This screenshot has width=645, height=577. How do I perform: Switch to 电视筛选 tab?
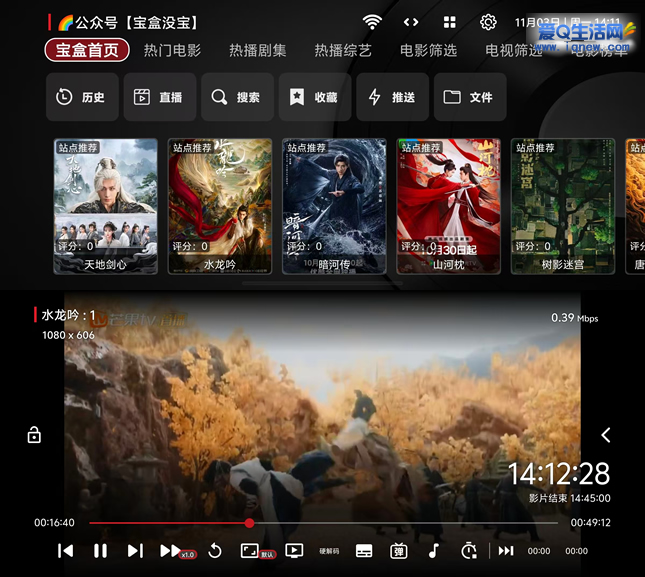514,50
